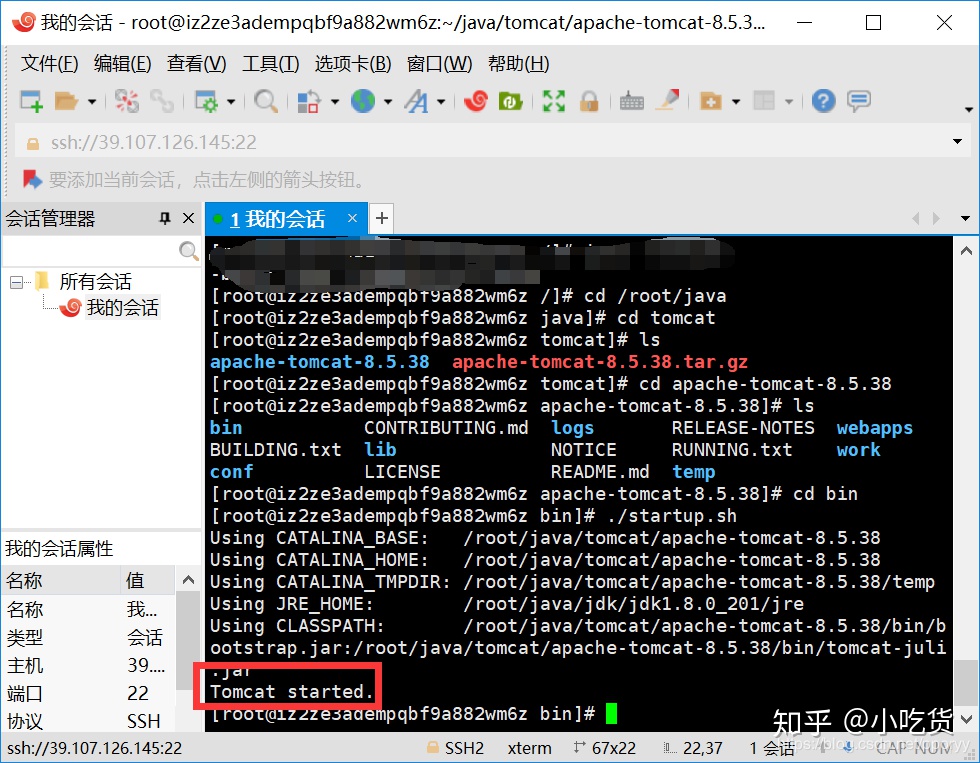Open the 文件(F) menu

(x=49, y=64)
